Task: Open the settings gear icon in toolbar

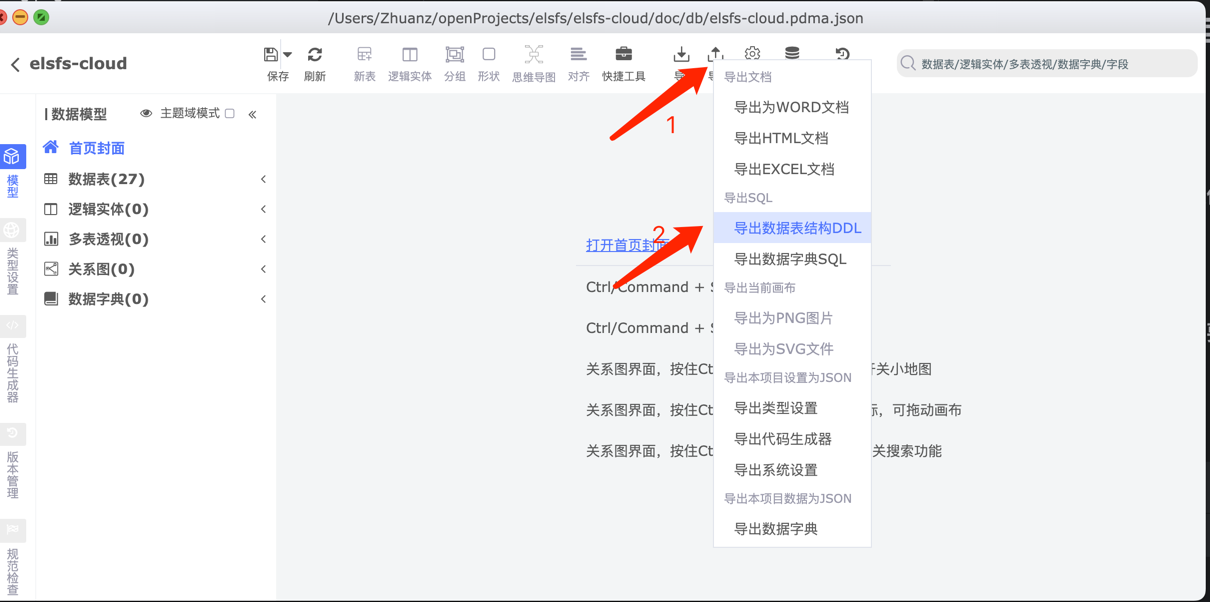Action: (x=752, y=54)
